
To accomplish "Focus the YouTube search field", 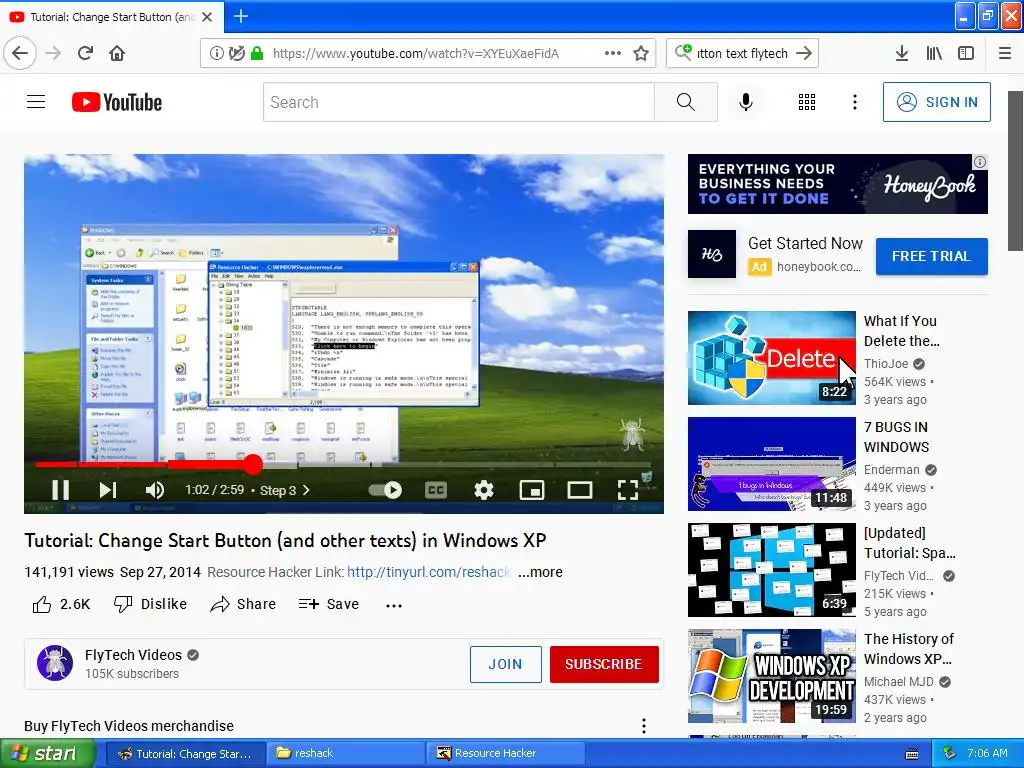I will tap(458, 102).
